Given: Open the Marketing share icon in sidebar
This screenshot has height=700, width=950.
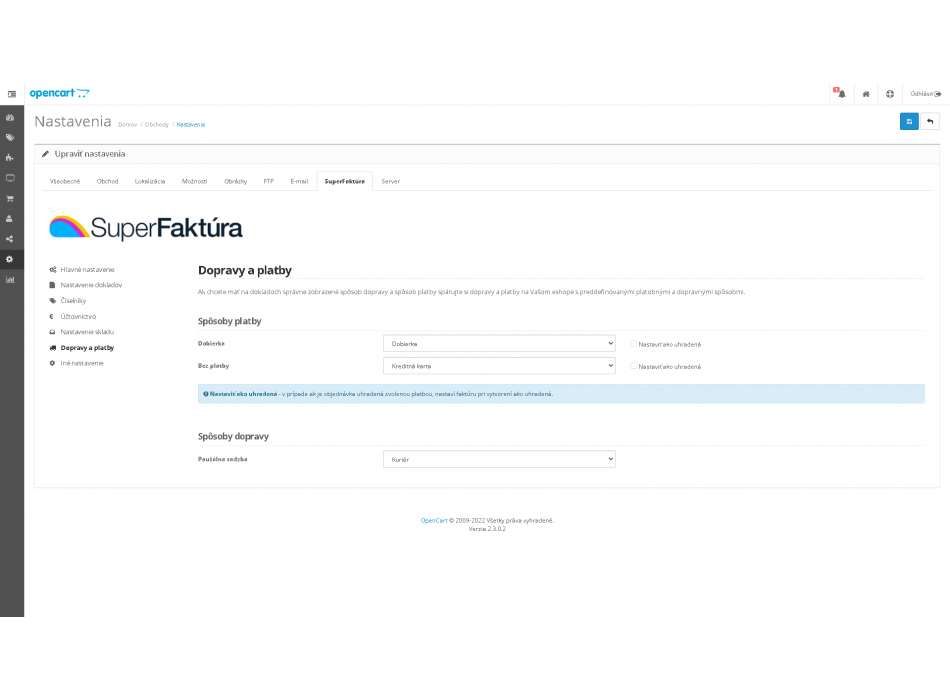Looking at the screenshot, I should point(10,239).
